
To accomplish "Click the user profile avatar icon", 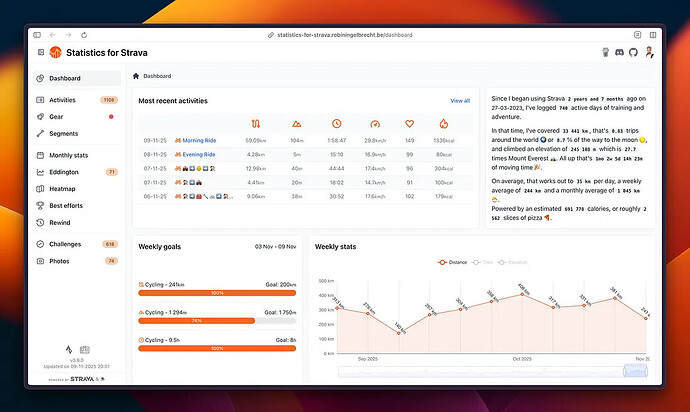I will click(648, 52).
